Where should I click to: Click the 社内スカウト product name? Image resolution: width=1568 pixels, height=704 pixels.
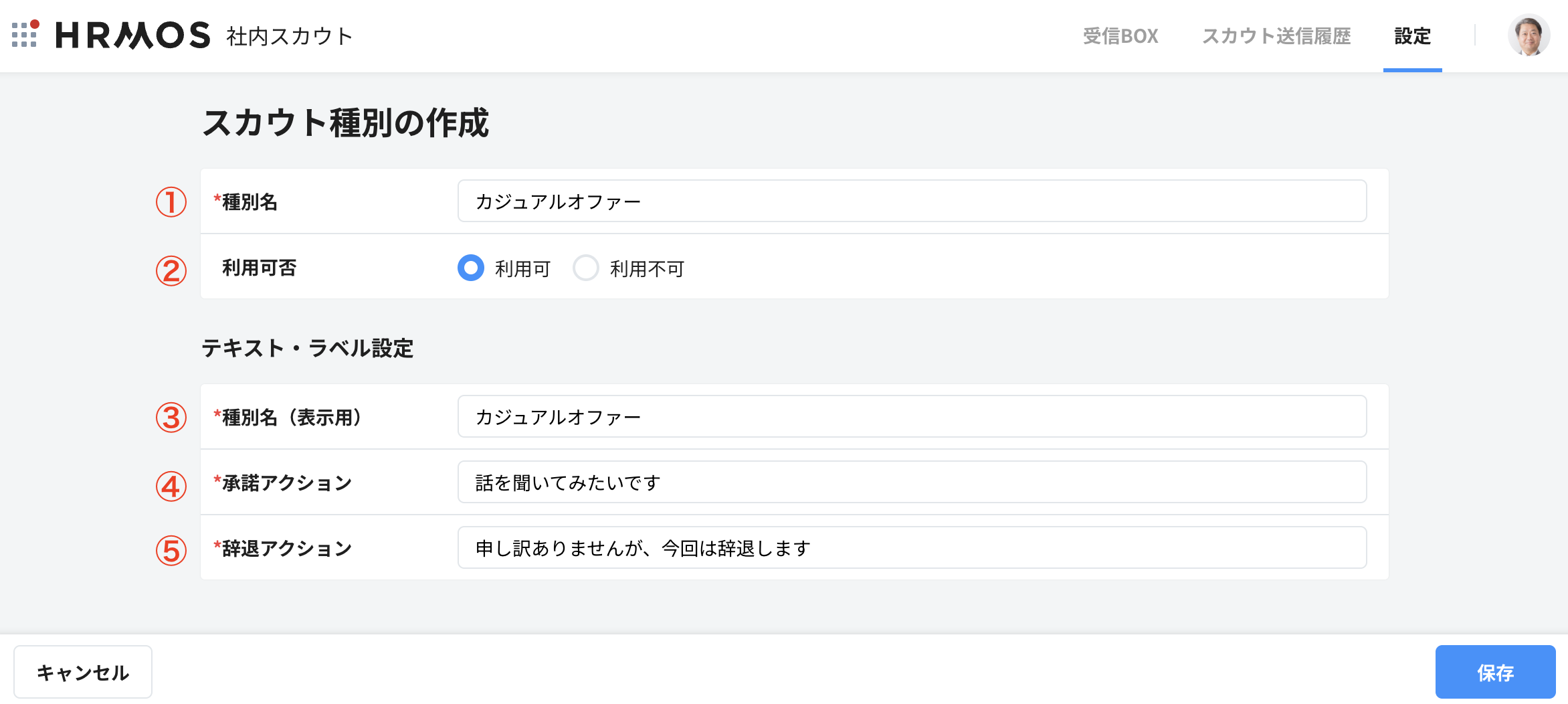[290, 36]
